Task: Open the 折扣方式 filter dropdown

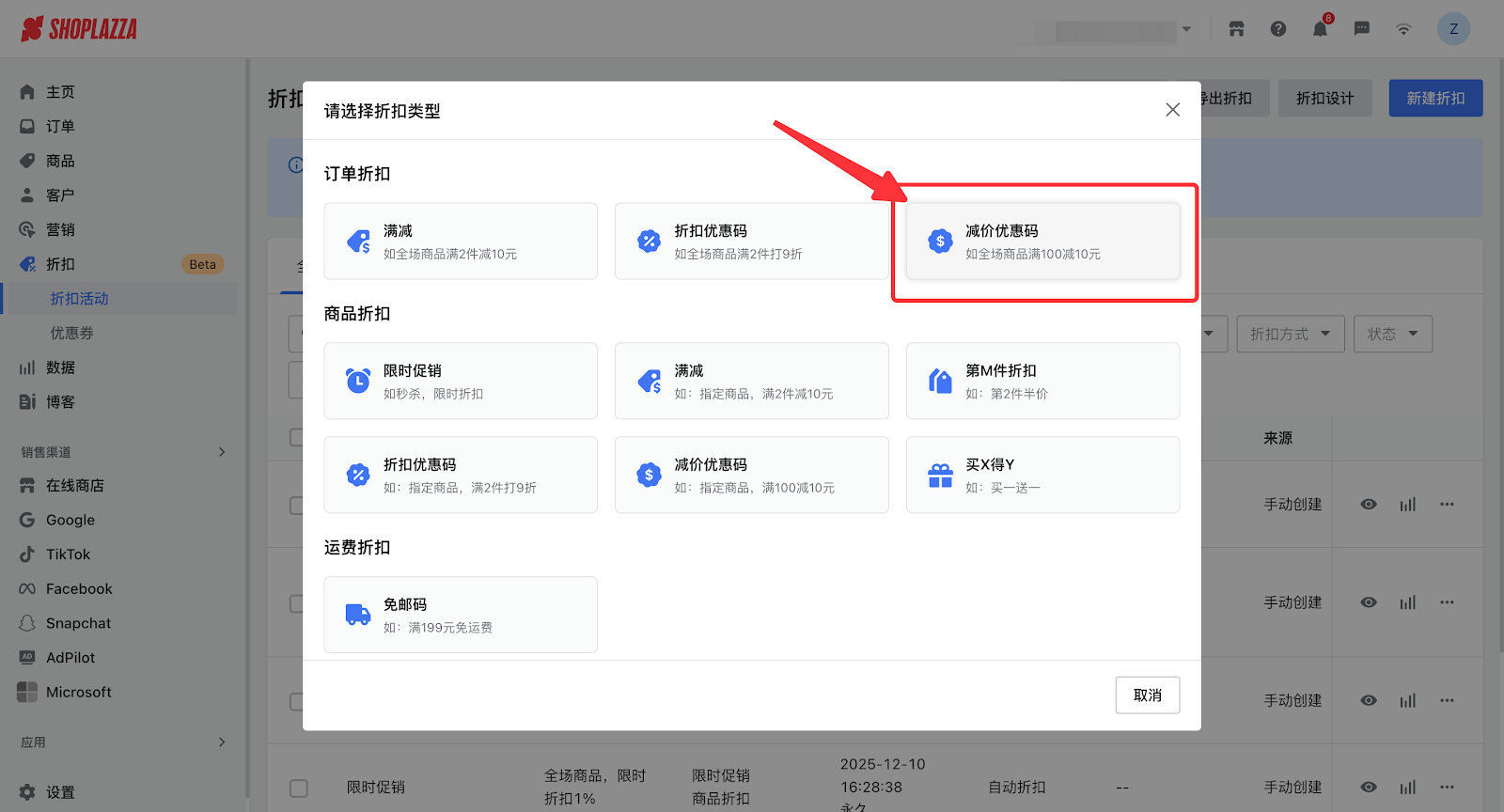Action: point(1290,335)
